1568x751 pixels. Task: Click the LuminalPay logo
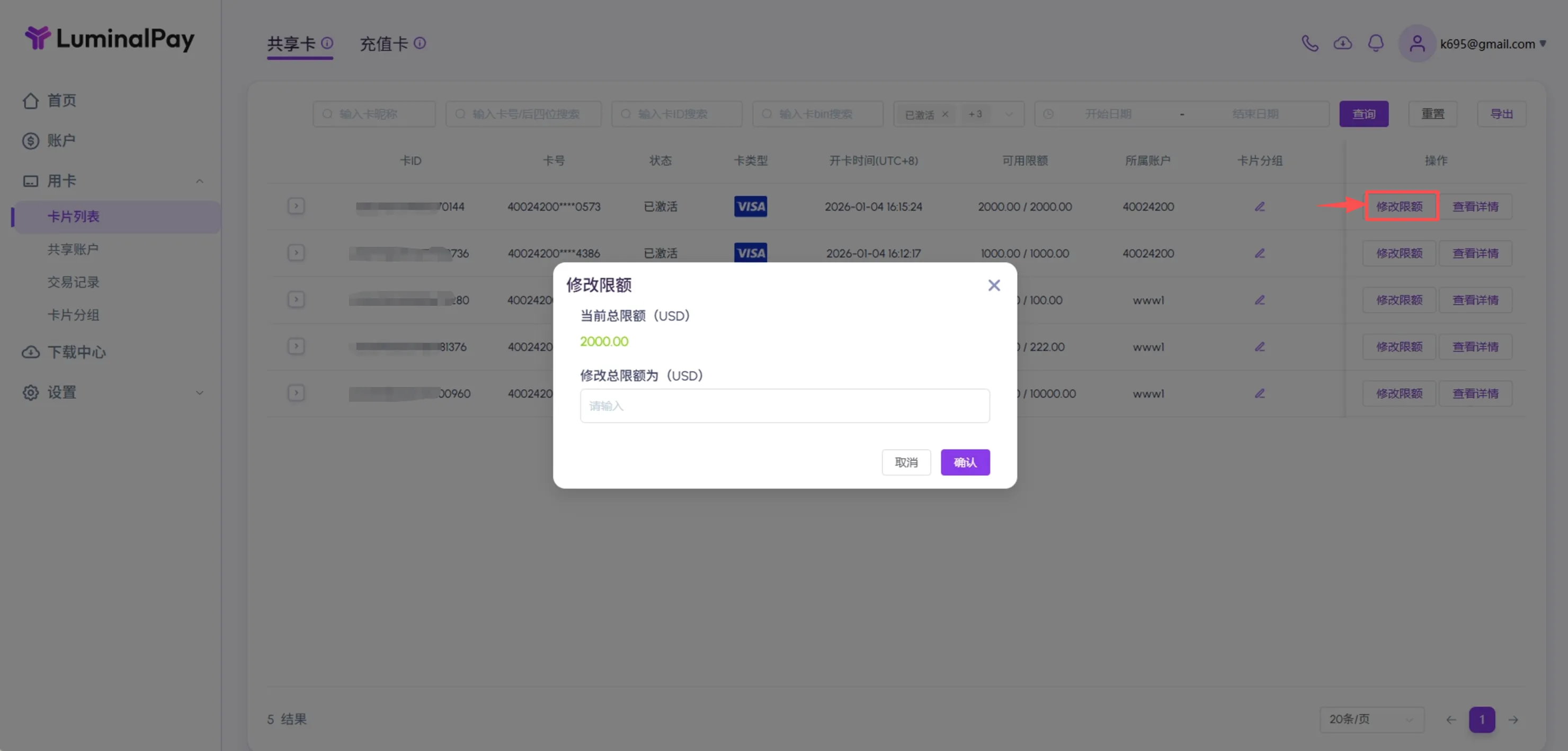110,38
